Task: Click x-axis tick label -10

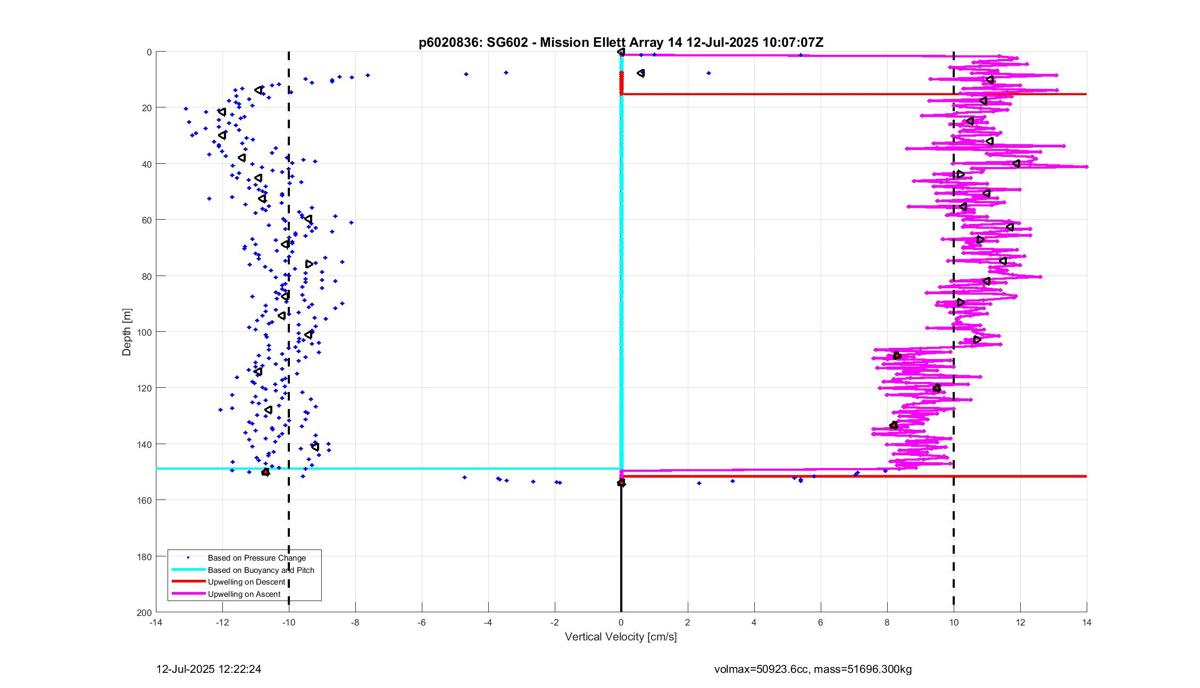Action: tap(288, 622)
